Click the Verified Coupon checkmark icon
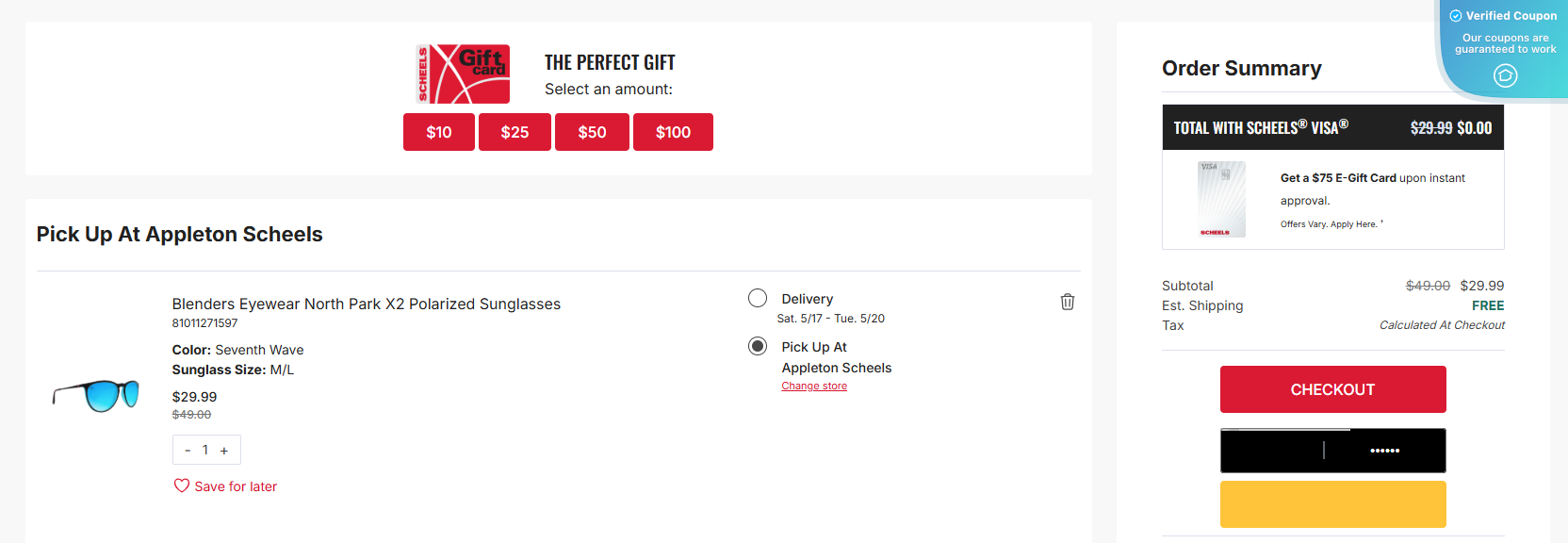 1456,16
